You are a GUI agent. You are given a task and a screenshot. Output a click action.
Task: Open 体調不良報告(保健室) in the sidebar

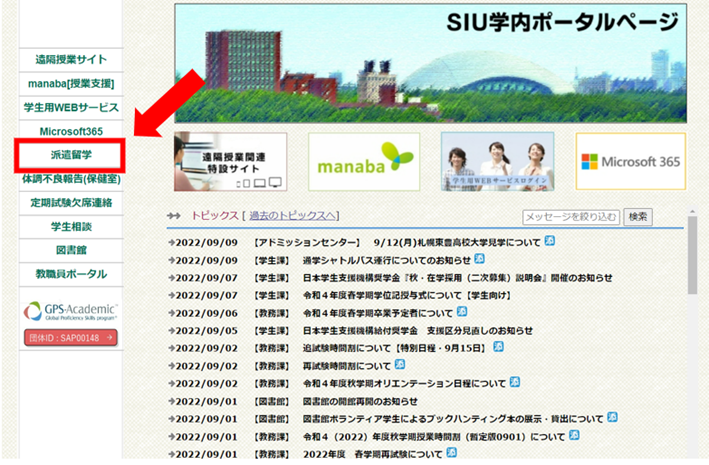tap(71, 180)
